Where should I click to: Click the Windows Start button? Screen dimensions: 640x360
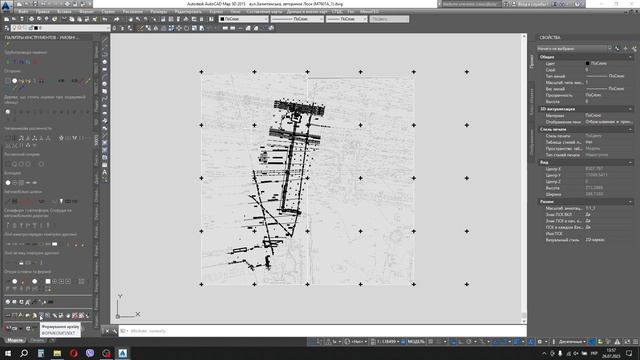click(x=8, y=353)
